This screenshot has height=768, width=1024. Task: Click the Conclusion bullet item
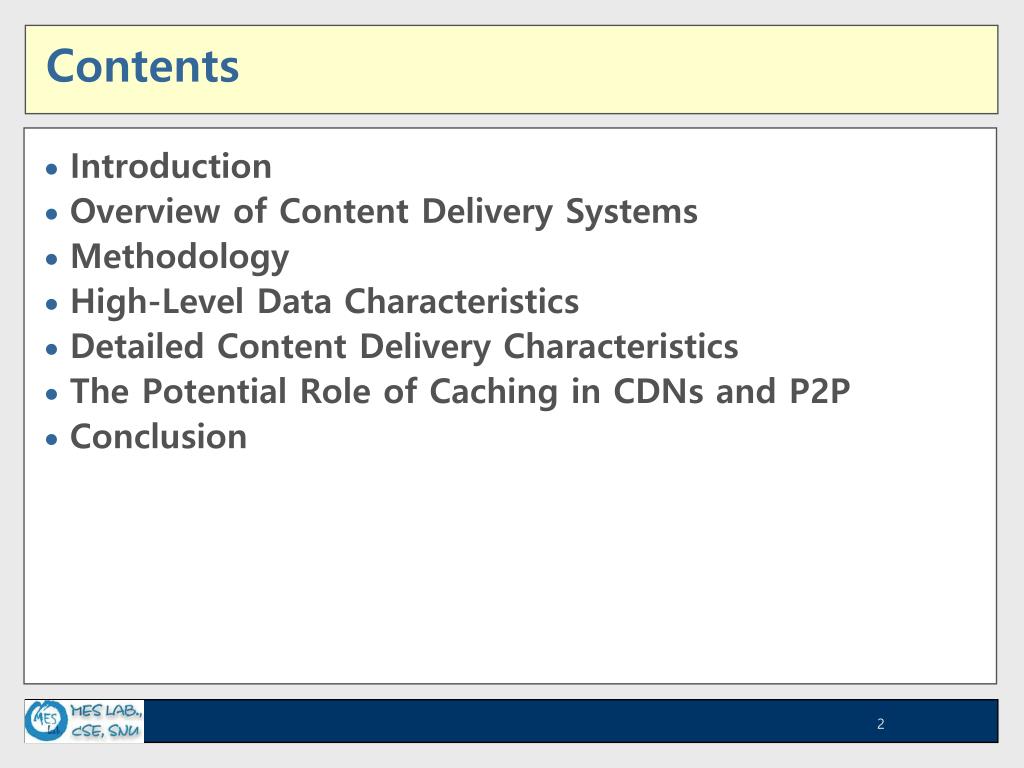(159, 436)
